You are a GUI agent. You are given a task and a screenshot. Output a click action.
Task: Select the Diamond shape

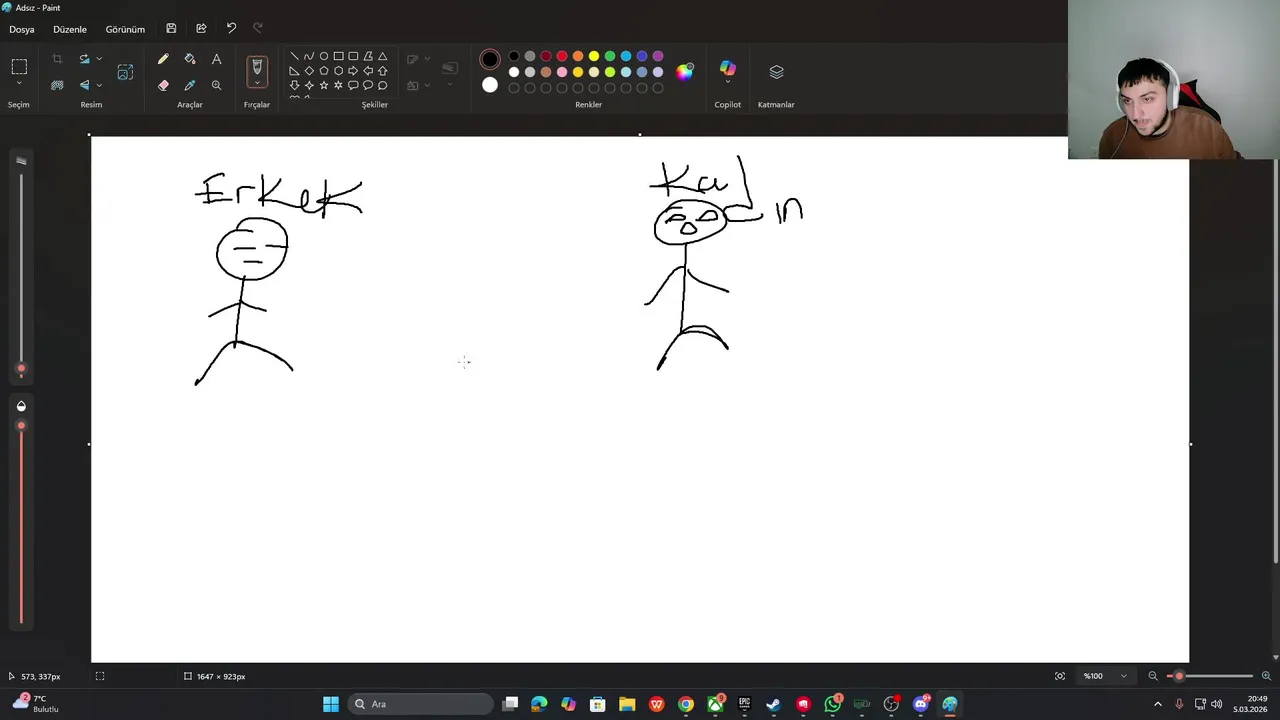tap(309, 71)
